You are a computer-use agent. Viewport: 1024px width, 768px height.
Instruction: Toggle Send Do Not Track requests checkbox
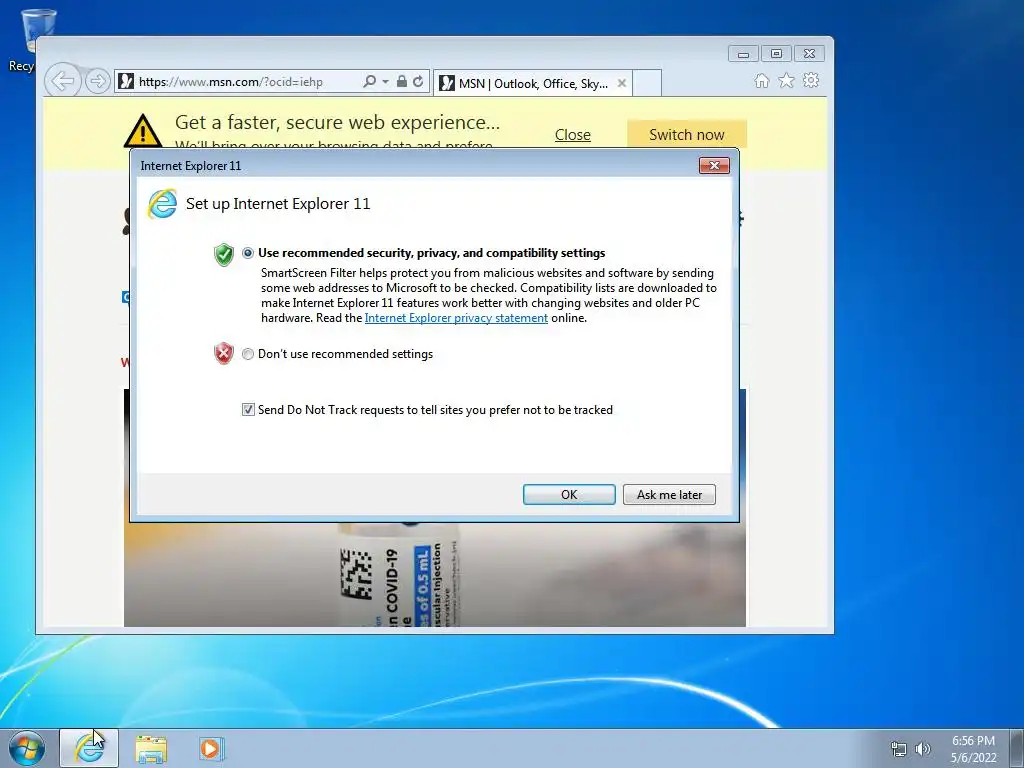(248, 409)
